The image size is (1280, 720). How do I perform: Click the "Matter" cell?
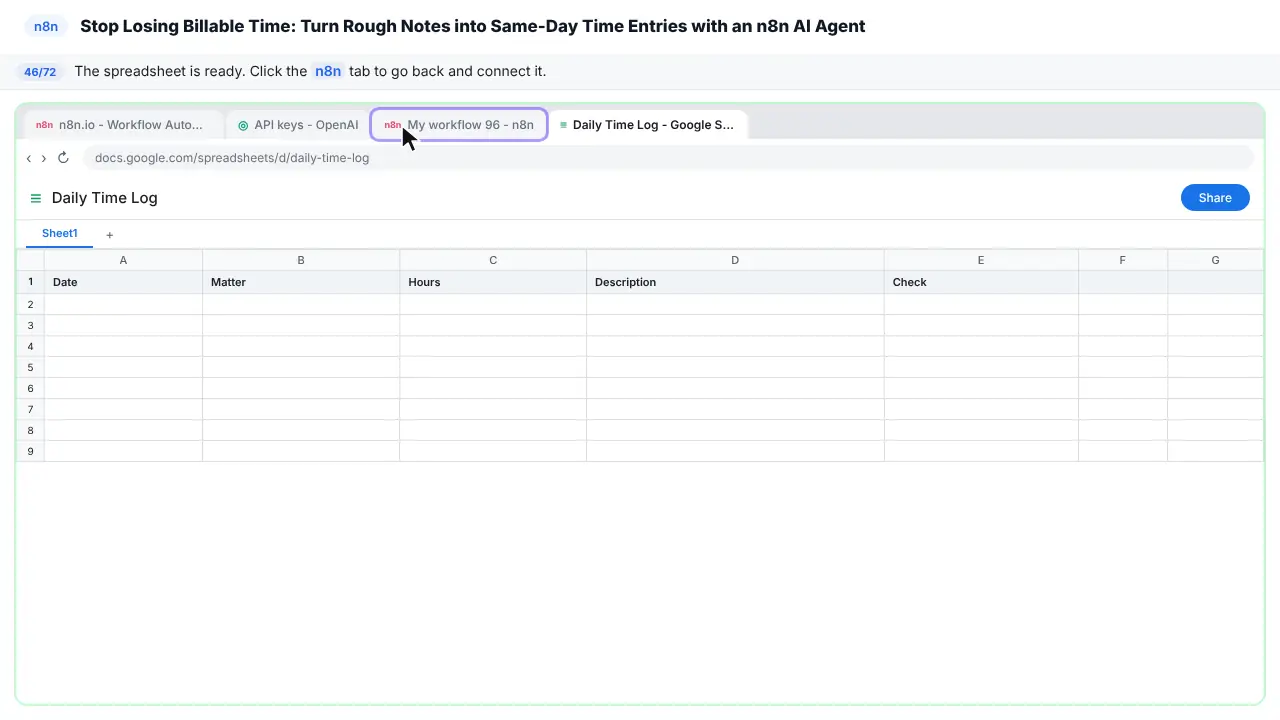(301, 282)
